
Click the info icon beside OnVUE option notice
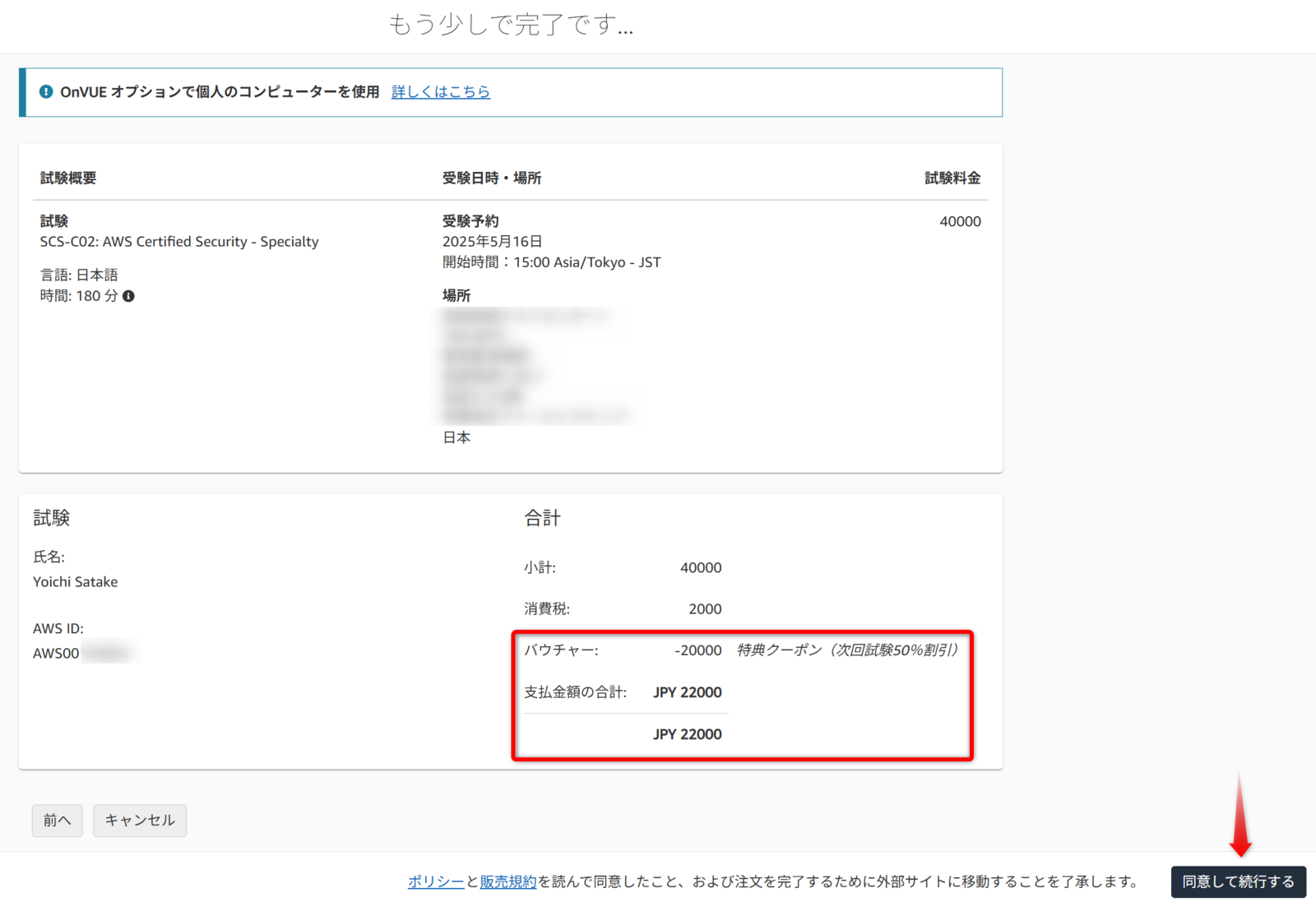[x=46, y=92]
